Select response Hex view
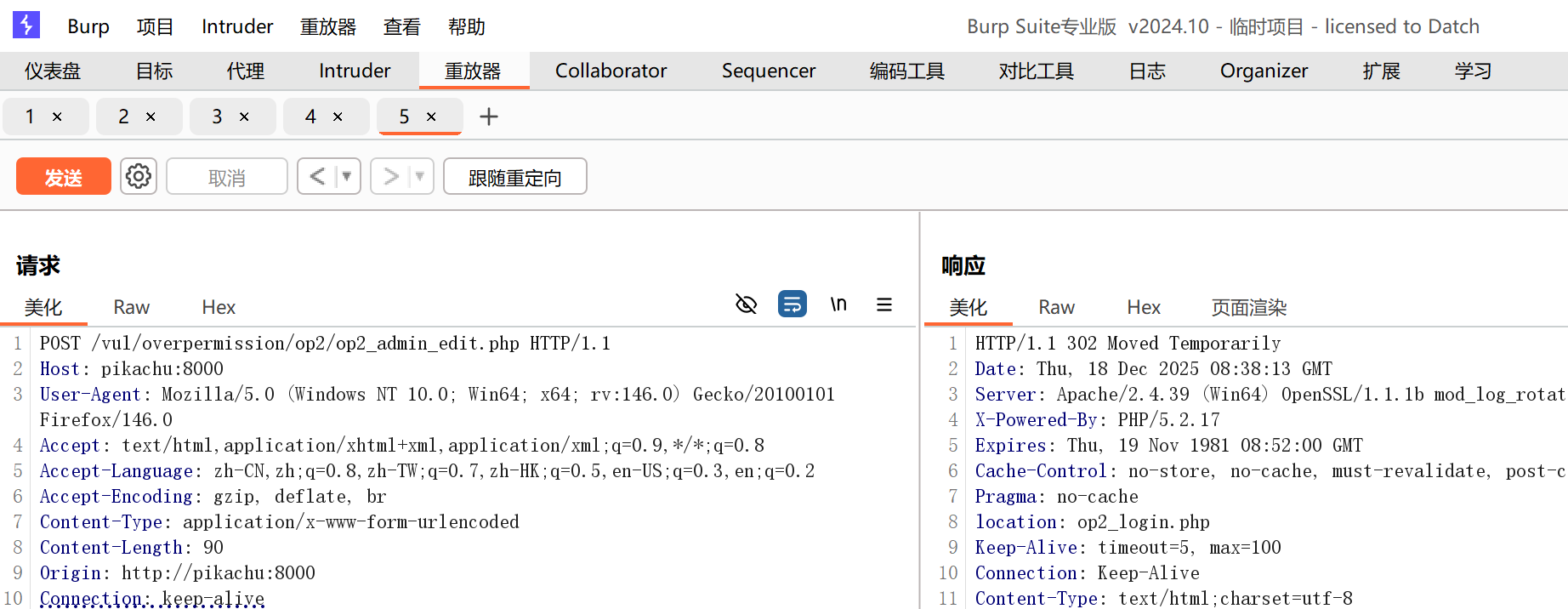The height and width of the screenshot is (609, 1568). (x=1144, y=307)
